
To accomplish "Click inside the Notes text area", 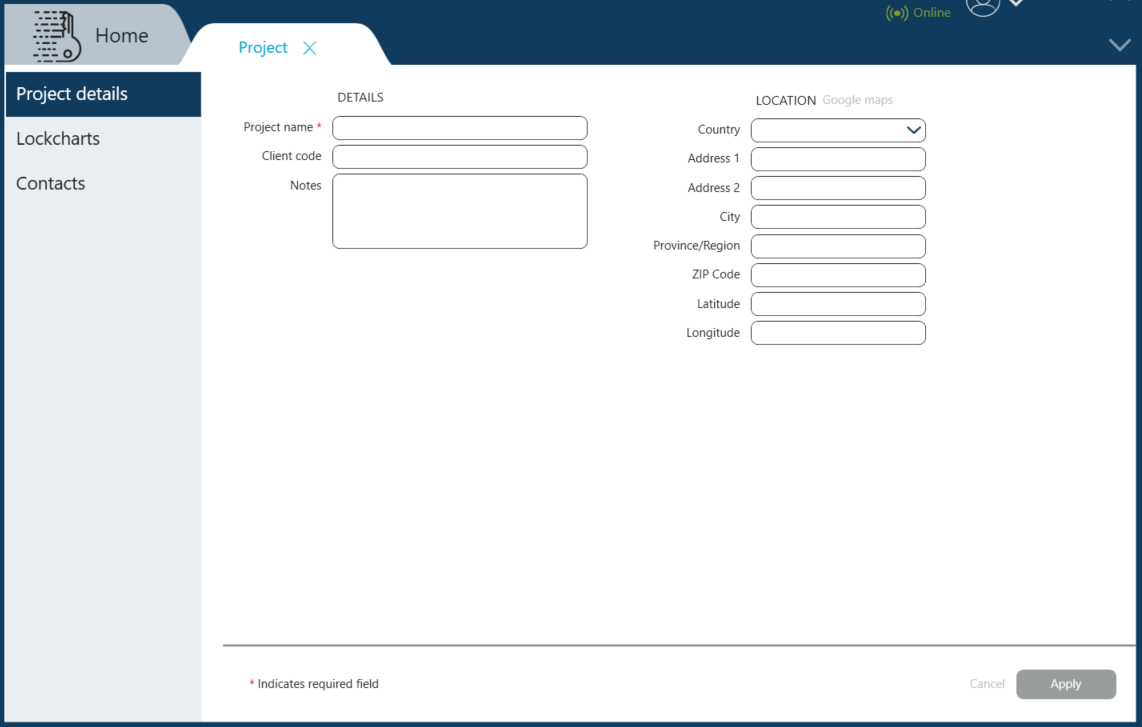I will [459, 211].
